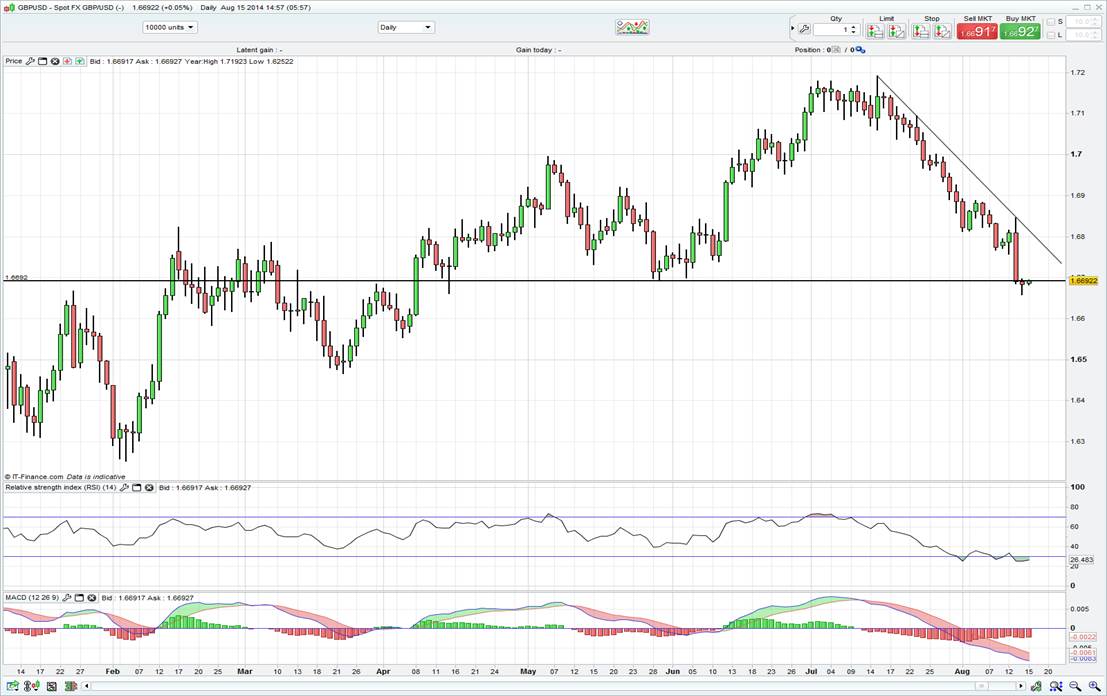Image resolution: width=1107 pixels, height=696 pixels.
Task: Close the Price panel
Action: (55, 61)
